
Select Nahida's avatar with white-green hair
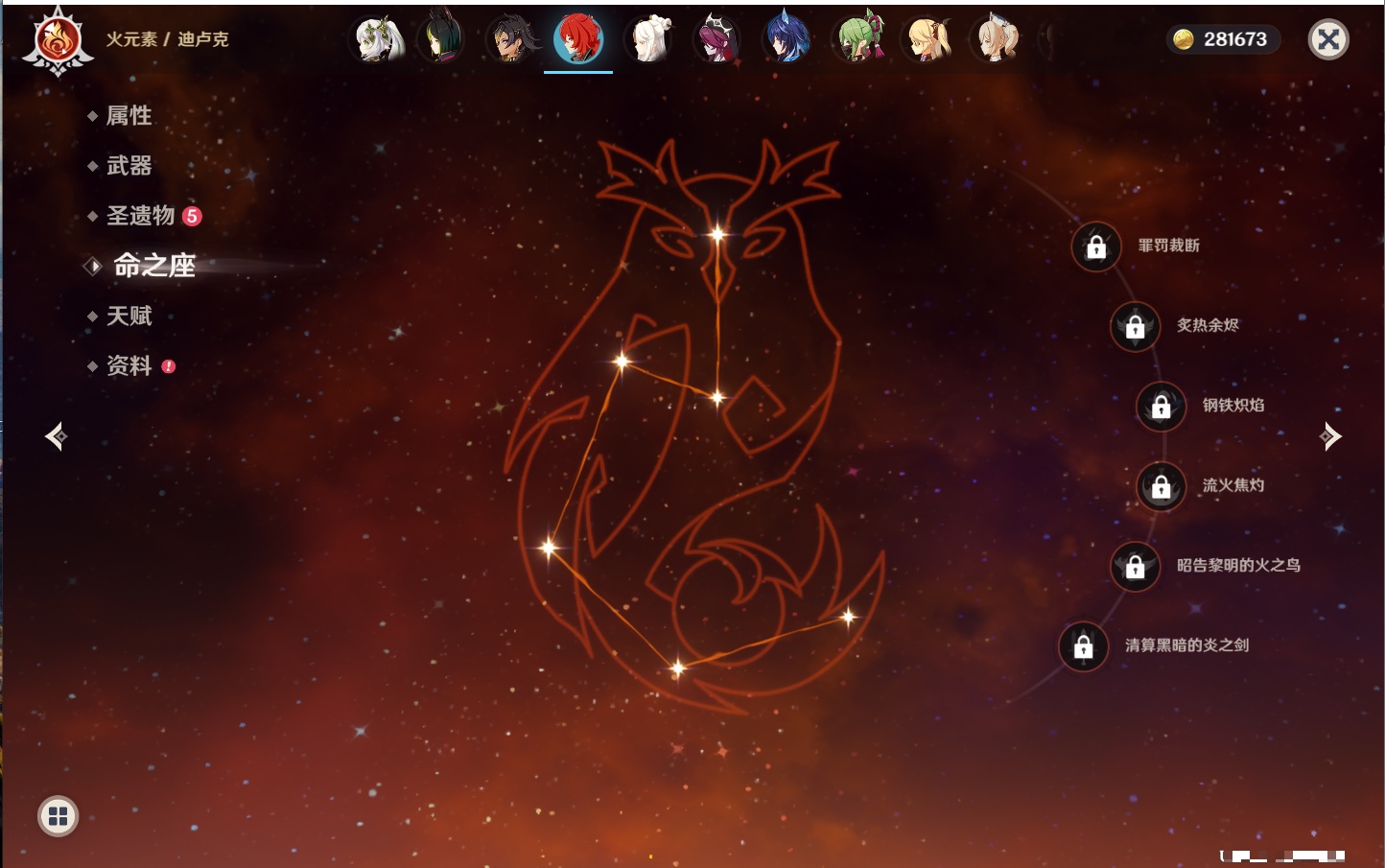[x=379, y=40]
